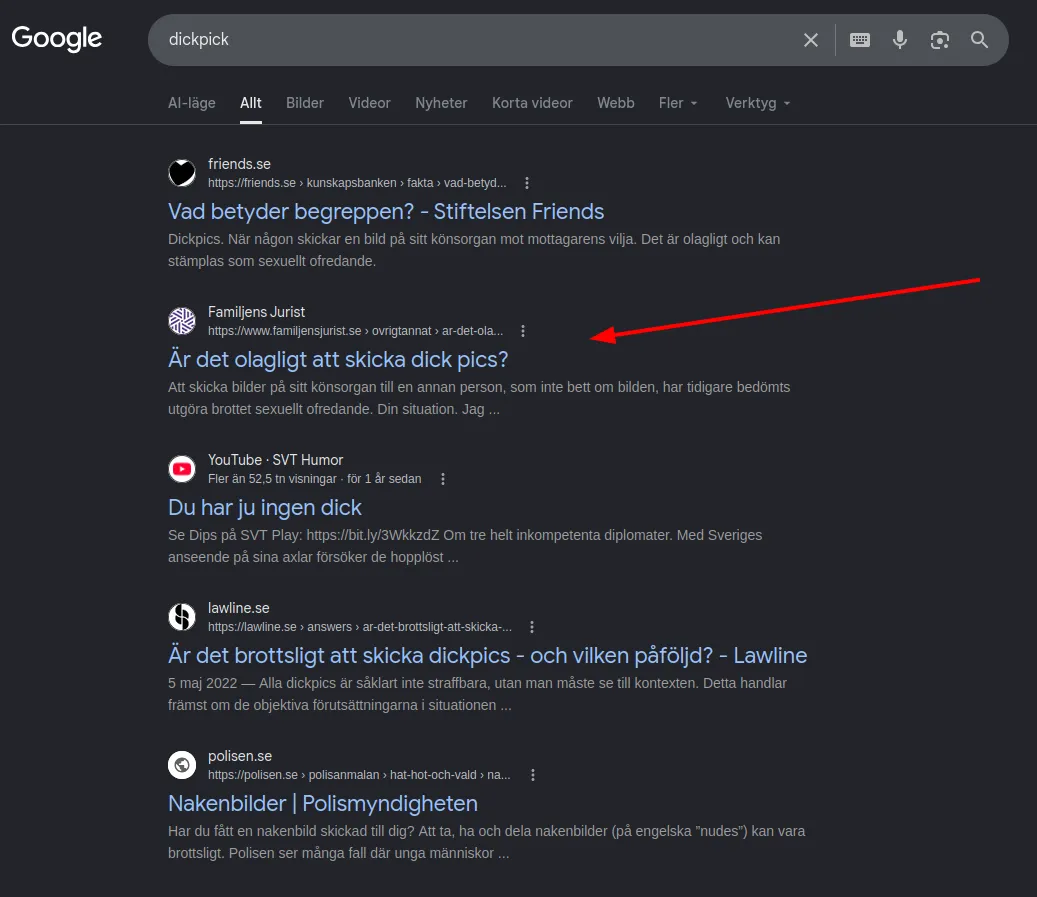Open the three-dot menu for Familjens Jurist result

click(x=522, y=331)
